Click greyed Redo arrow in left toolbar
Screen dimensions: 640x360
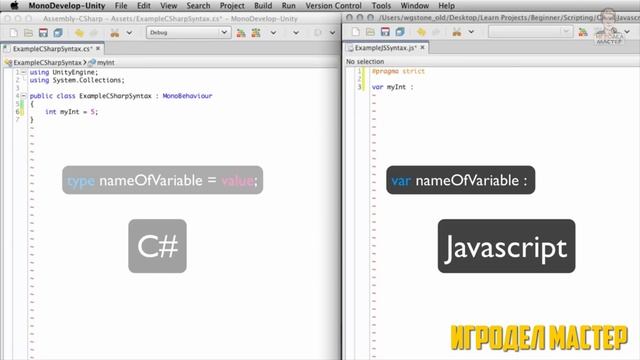tap(93, 33)
